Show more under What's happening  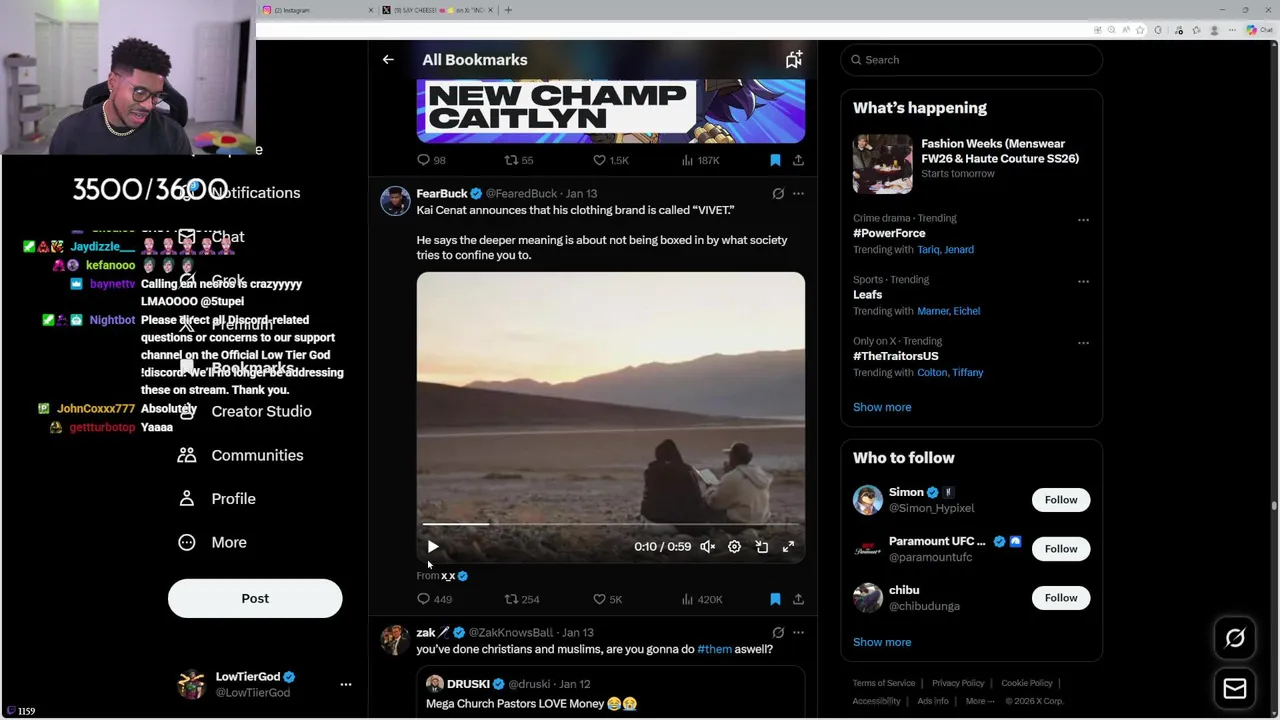[882, 407]
